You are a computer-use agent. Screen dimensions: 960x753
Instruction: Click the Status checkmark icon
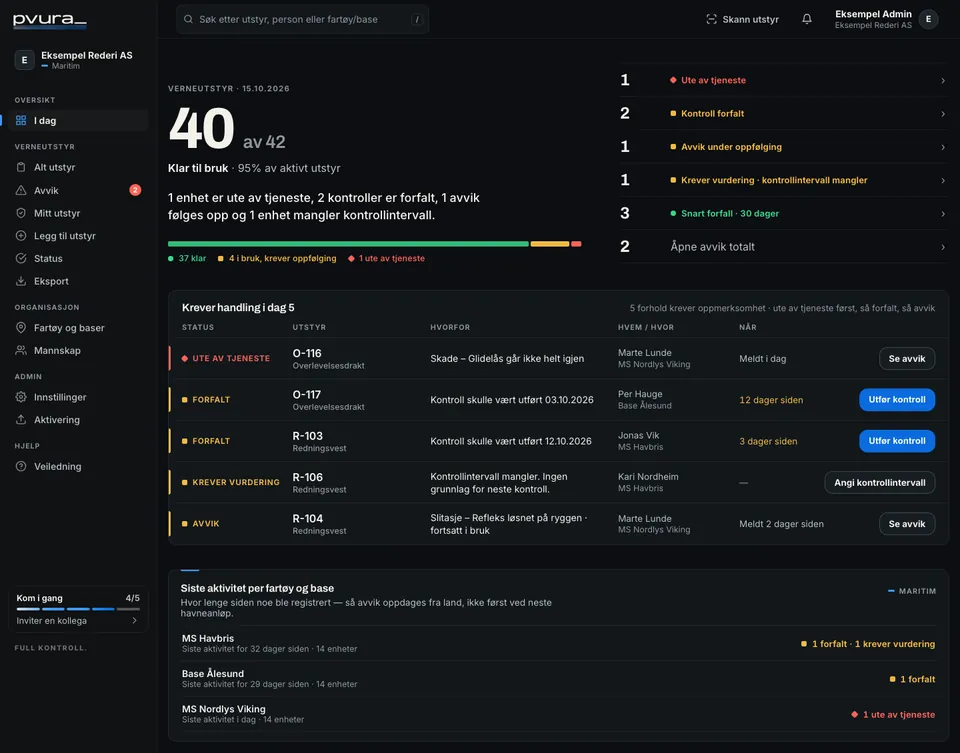point(21,258)
